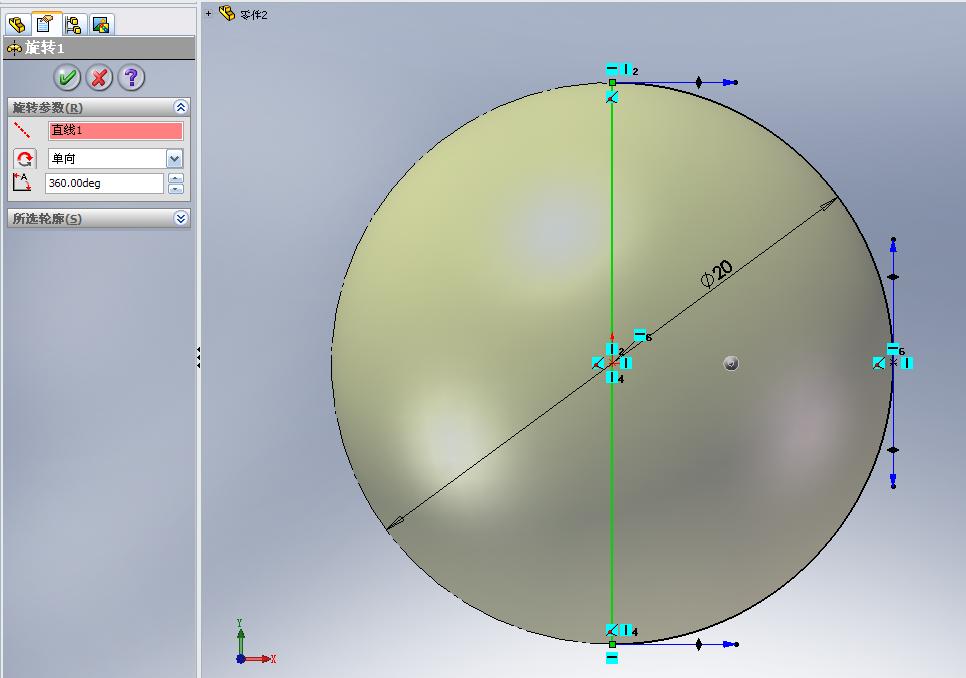Click the vertical relation icon labeled 2 at top
This screenshot has width=966, height=678.
point(627,69)
